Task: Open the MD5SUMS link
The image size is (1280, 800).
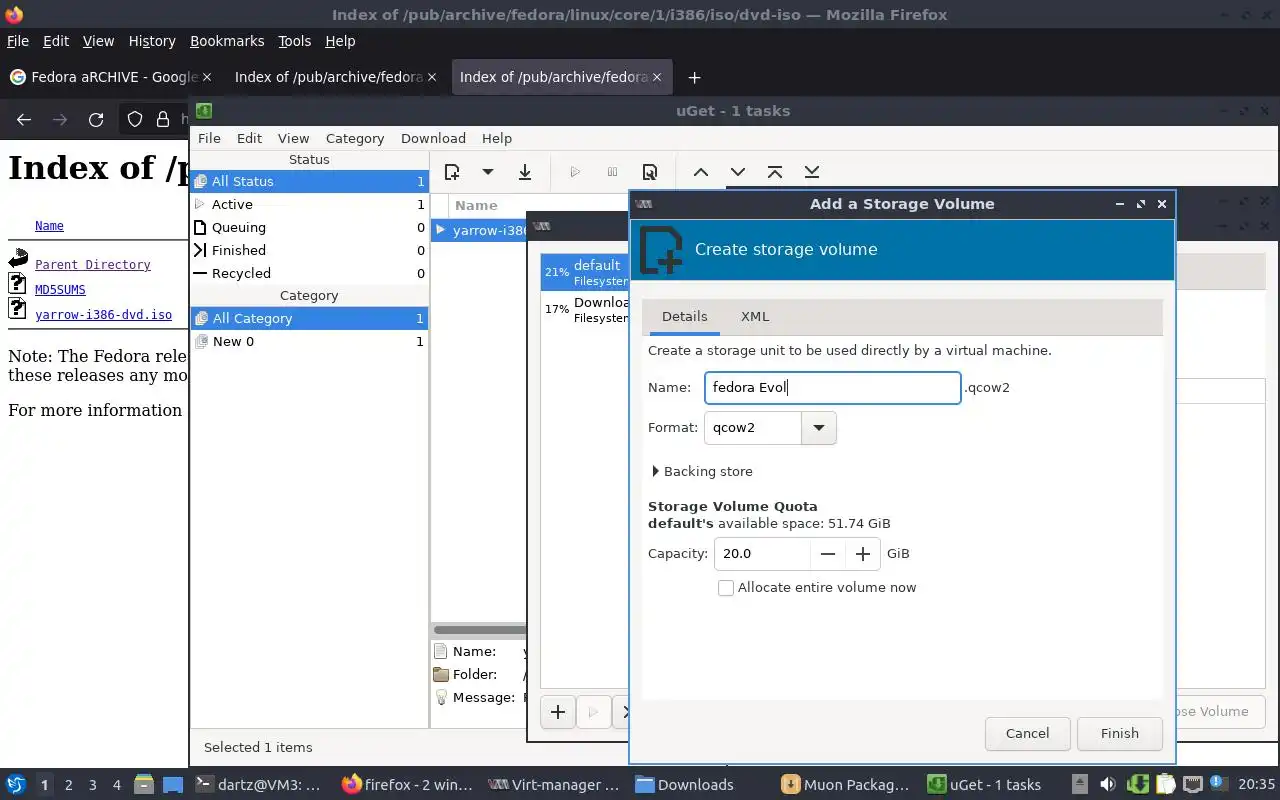Action: click(60, 290)
